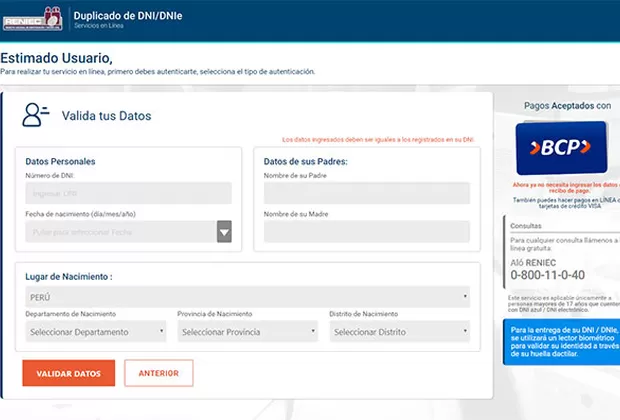
Task: Focus the Nombre de su Padre field
Action: pyautogui.click(x=367, y=193)
